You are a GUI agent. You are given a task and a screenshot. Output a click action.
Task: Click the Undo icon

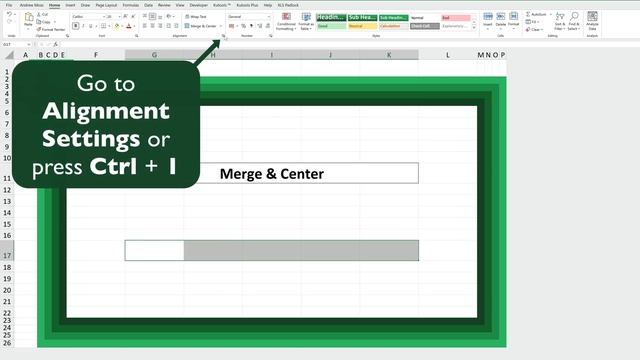coord(9,14)
